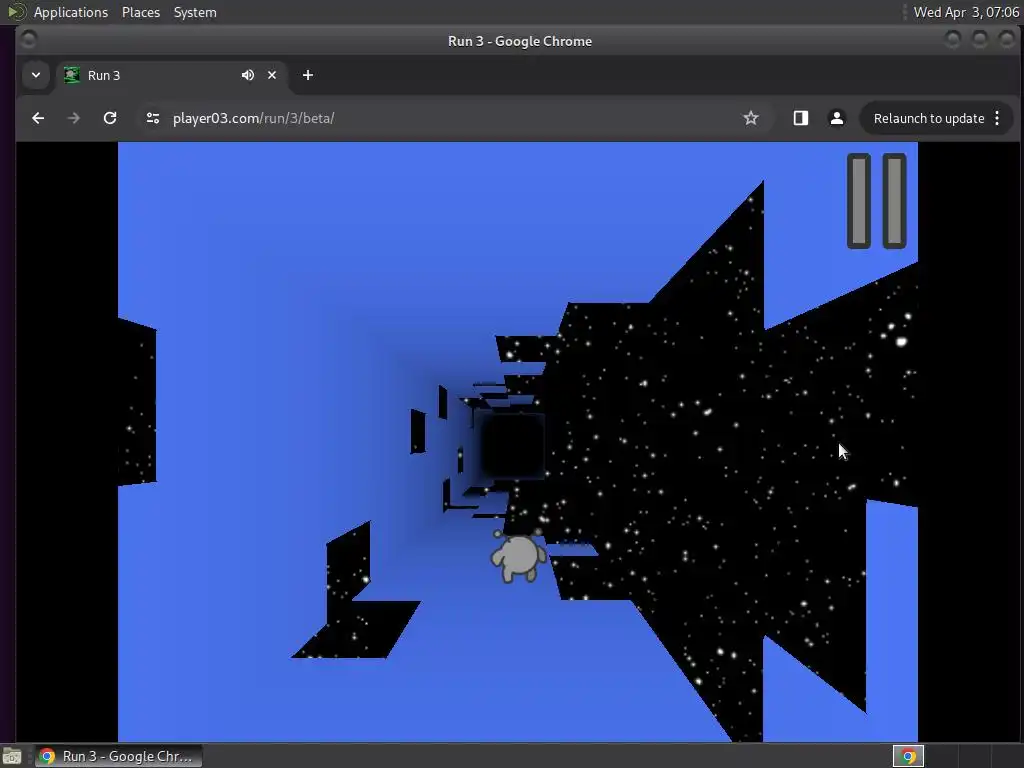The image size is (1024, 768).
Task: Select the Run 3 tab
Action: click(170, 75)
